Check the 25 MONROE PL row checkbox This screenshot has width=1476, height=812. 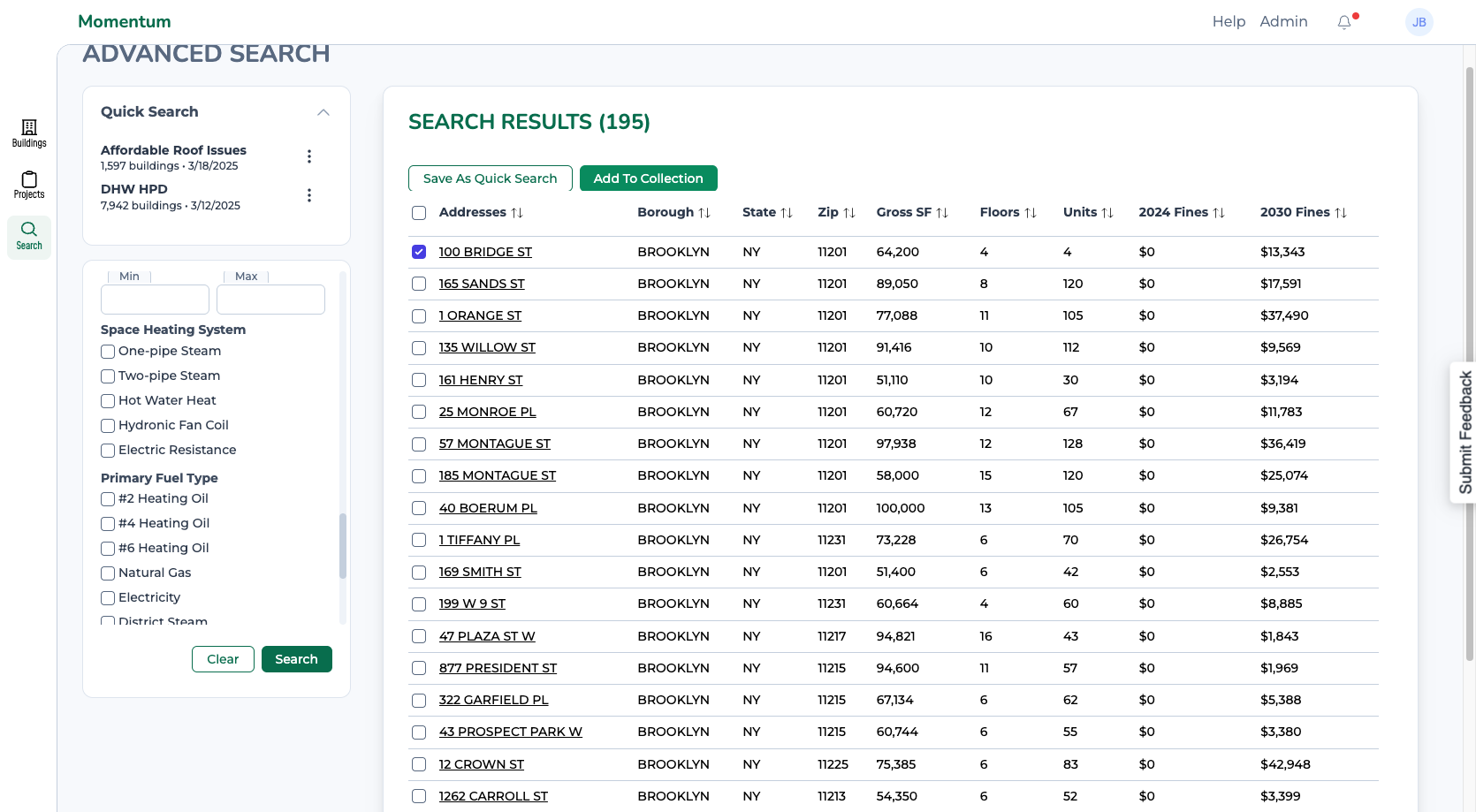[x=419, y=412]
